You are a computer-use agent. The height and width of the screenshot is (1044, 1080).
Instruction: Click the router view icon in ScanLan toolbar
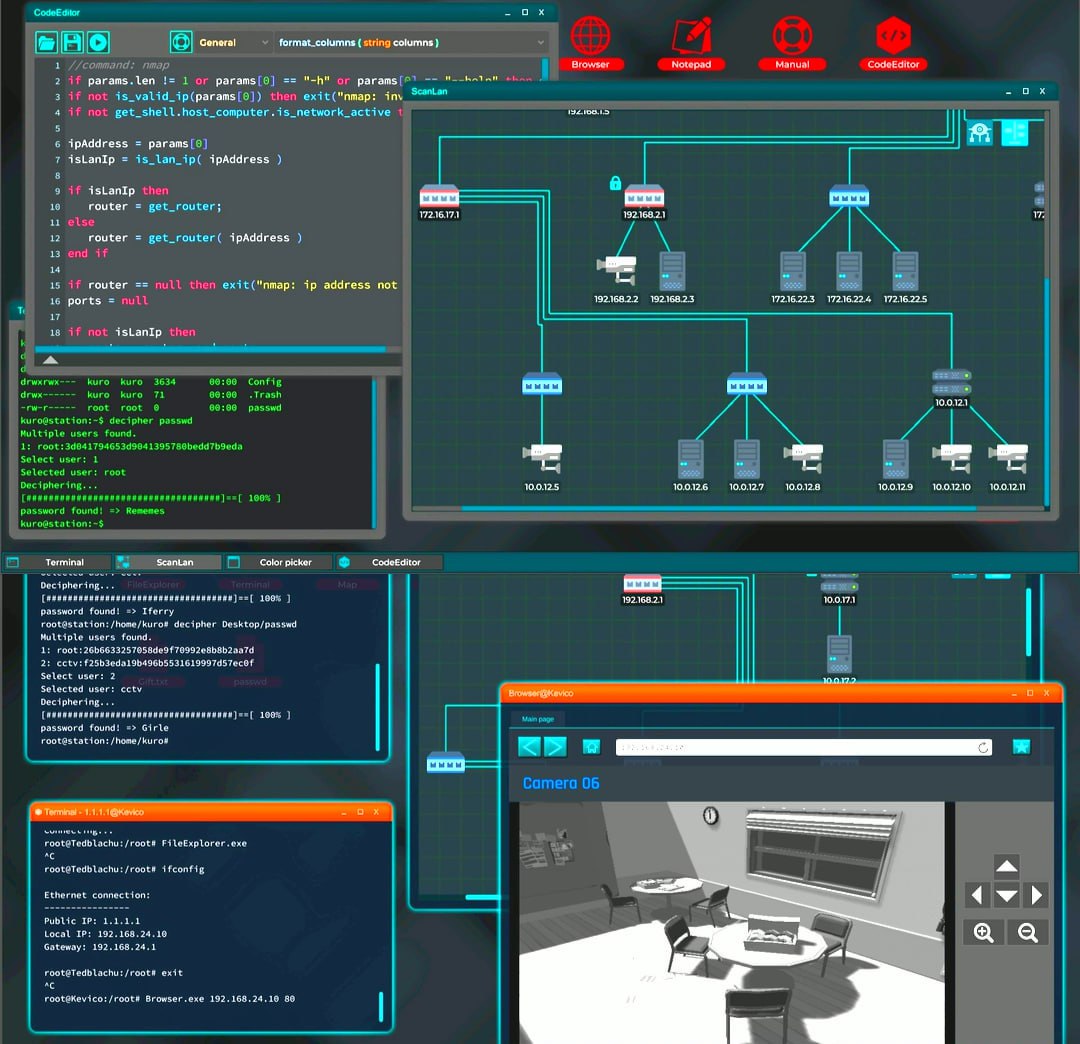[x=979, y=132]
